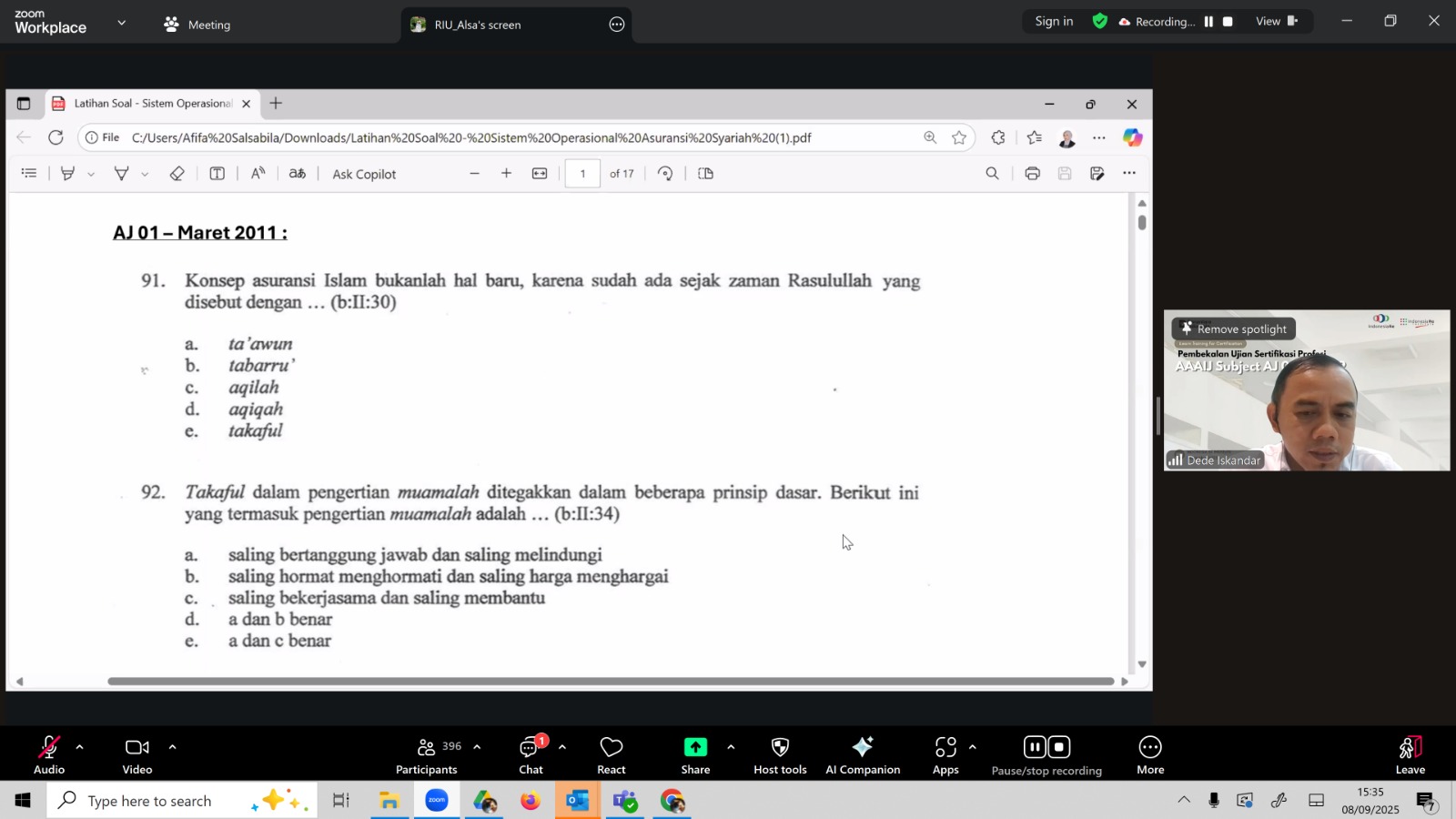1456x819 pixels.
Task: Click the Windows search box in taskbar
Action: pyautogui.click(x=150, y=801)
